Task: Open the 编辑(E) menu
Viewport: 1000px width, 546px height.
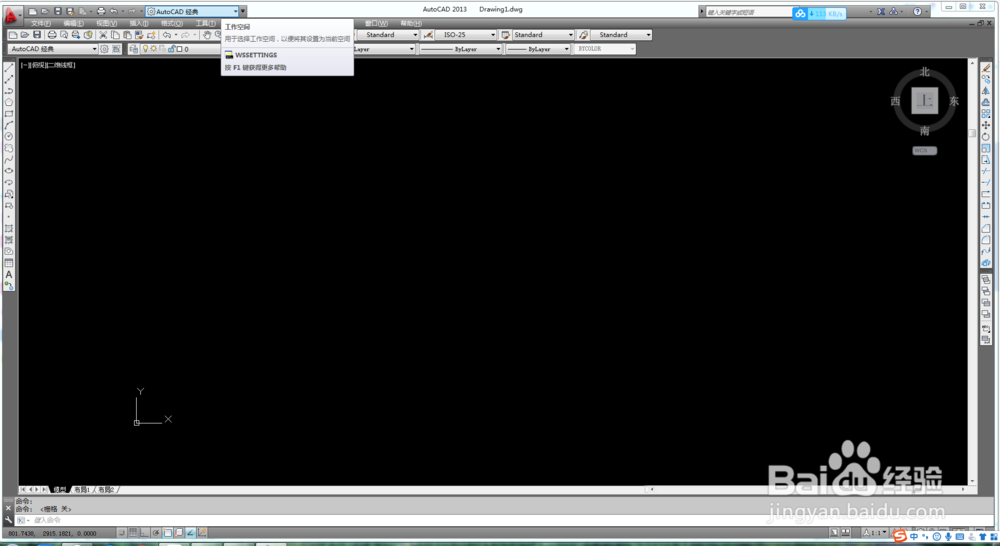Action: tap(73, 24)
